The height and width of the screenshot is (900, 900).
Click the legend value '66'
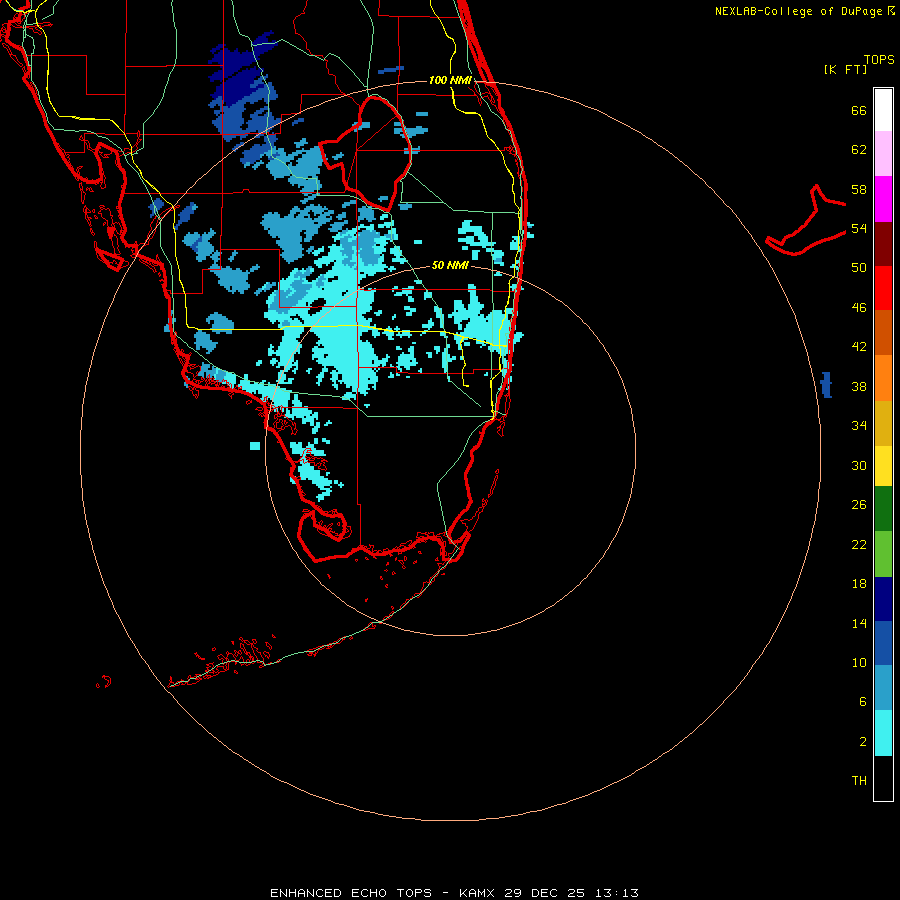859,110
